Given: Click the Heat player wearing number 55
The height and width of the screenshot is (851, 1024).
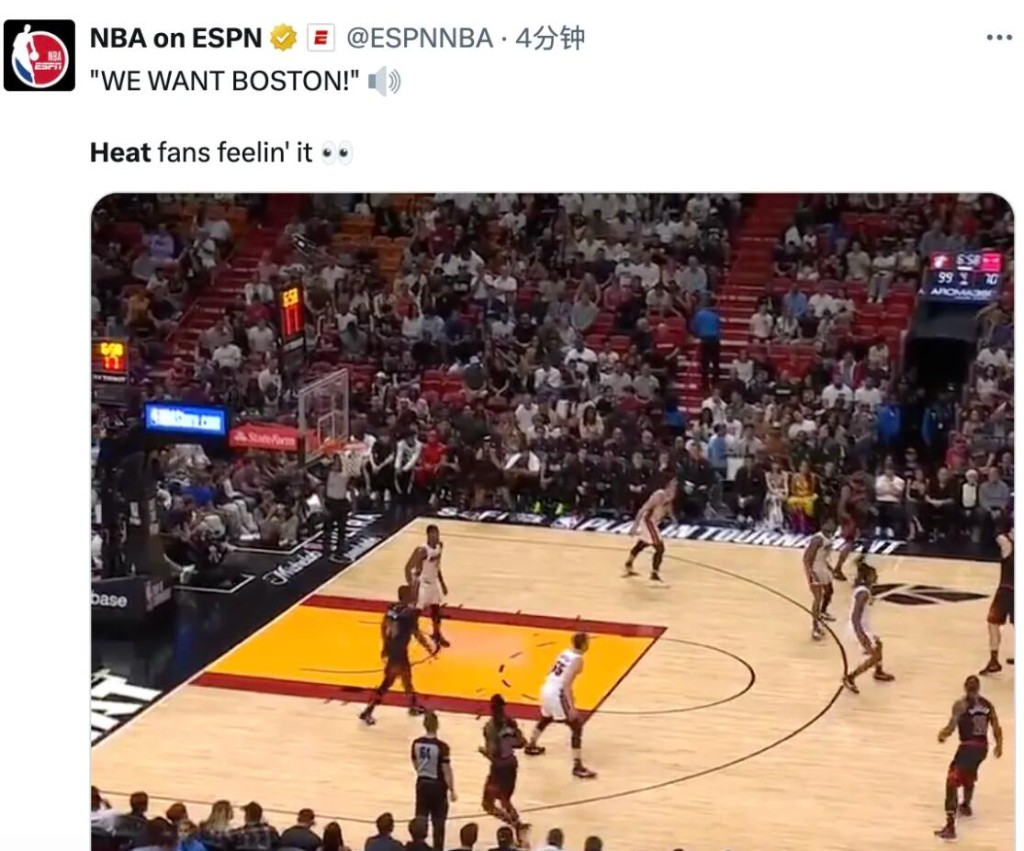Looking at the screenshot, I should (x=561, y=704).
